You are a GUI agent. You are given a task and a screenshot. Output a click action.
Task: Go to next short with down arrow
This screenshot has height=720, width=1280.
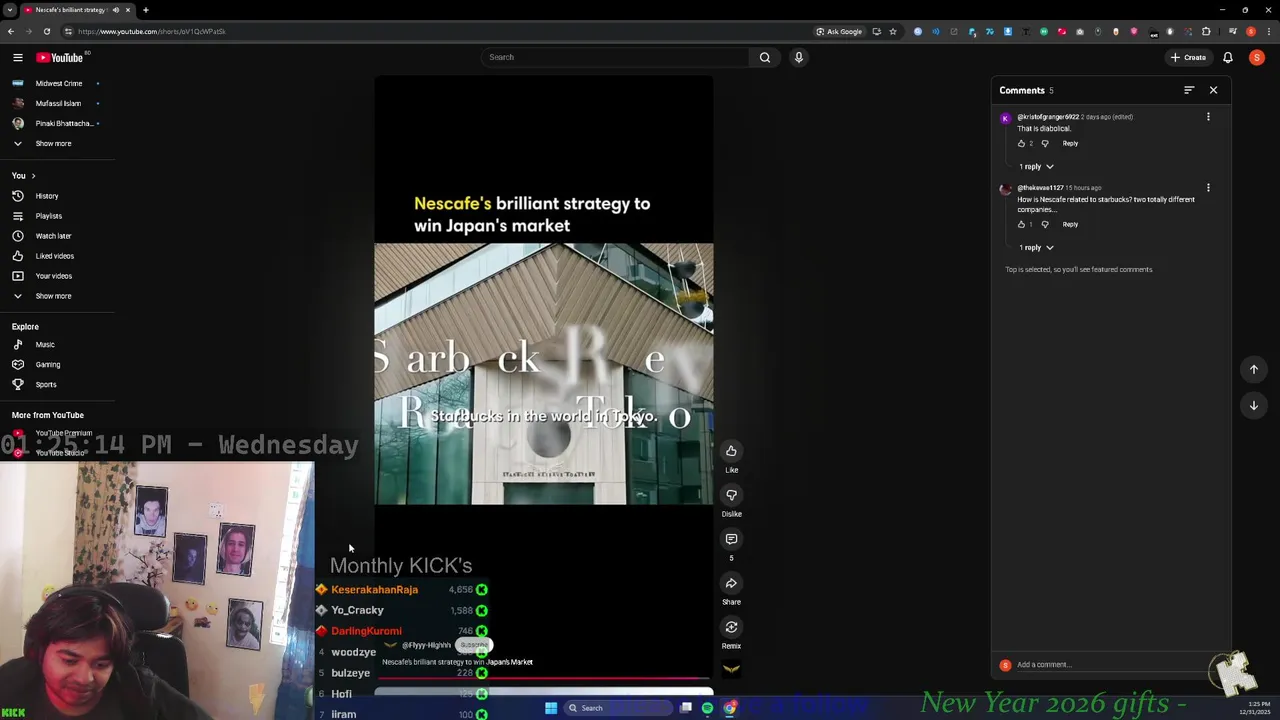1254,405
